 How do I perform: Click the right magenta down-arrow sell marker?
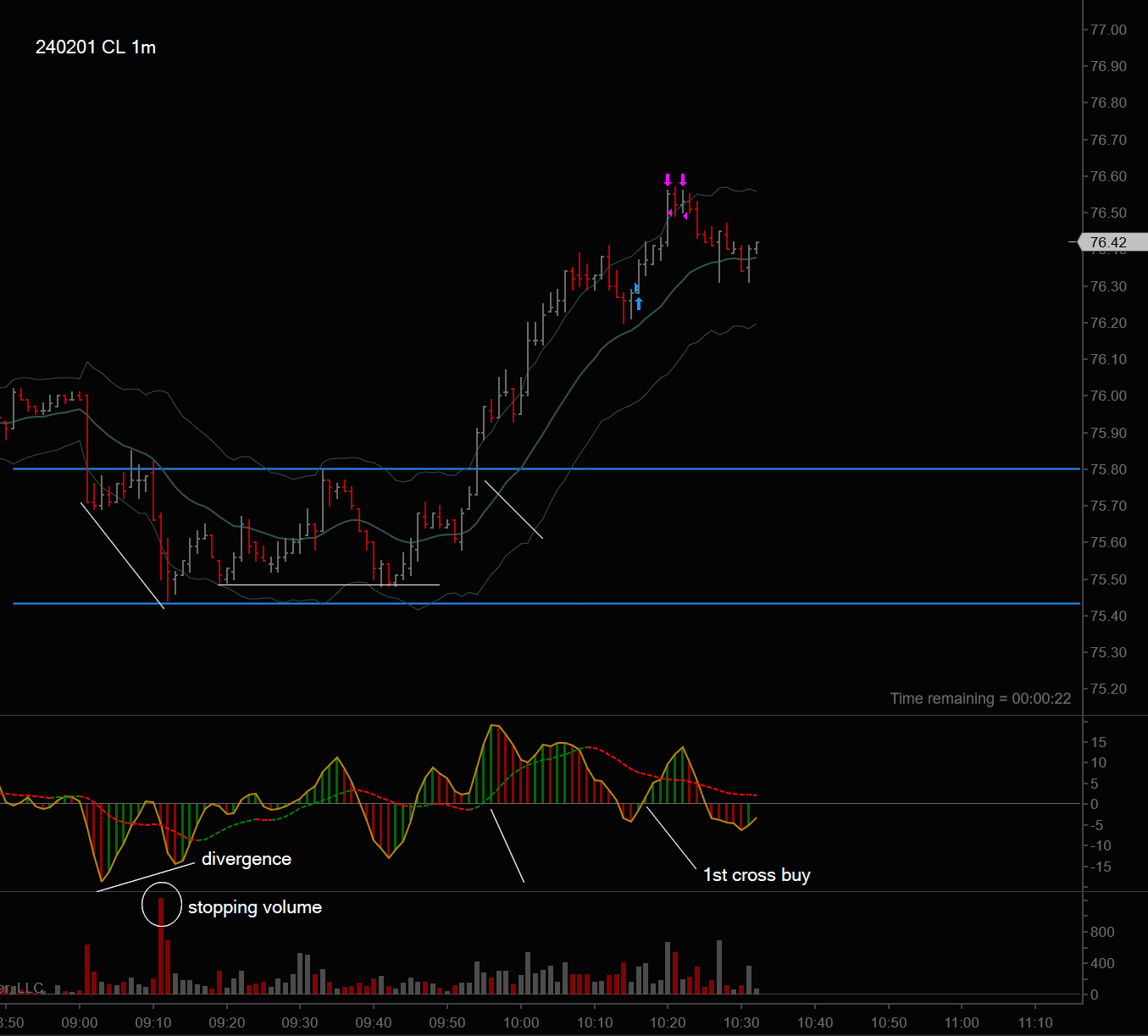coord(683,180)
